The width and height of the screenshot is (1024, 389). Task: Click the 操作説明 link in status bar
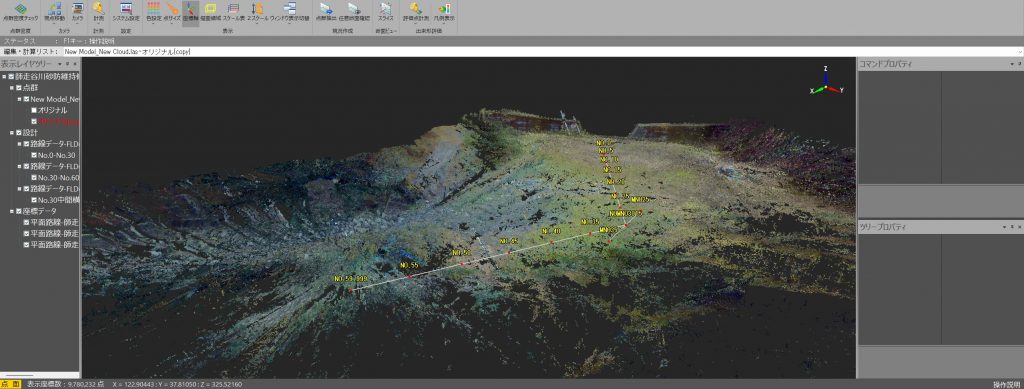click(x=1006, y=384)
